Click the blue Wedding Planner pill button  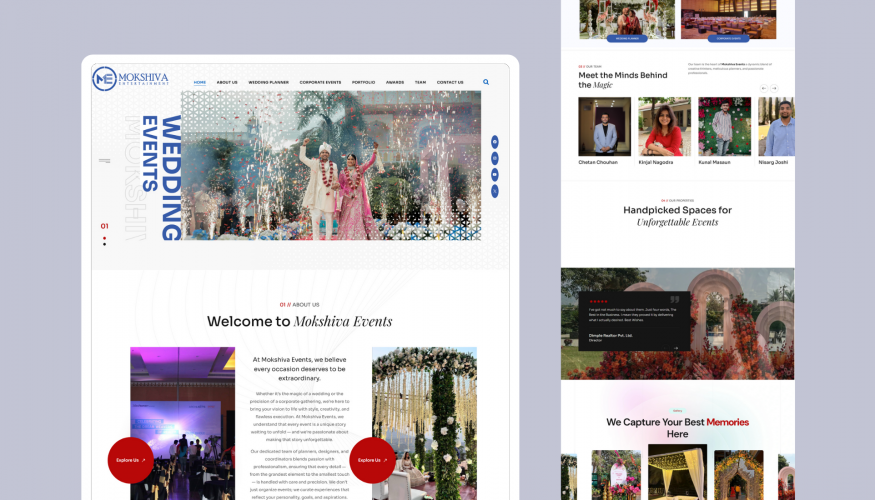627,39
